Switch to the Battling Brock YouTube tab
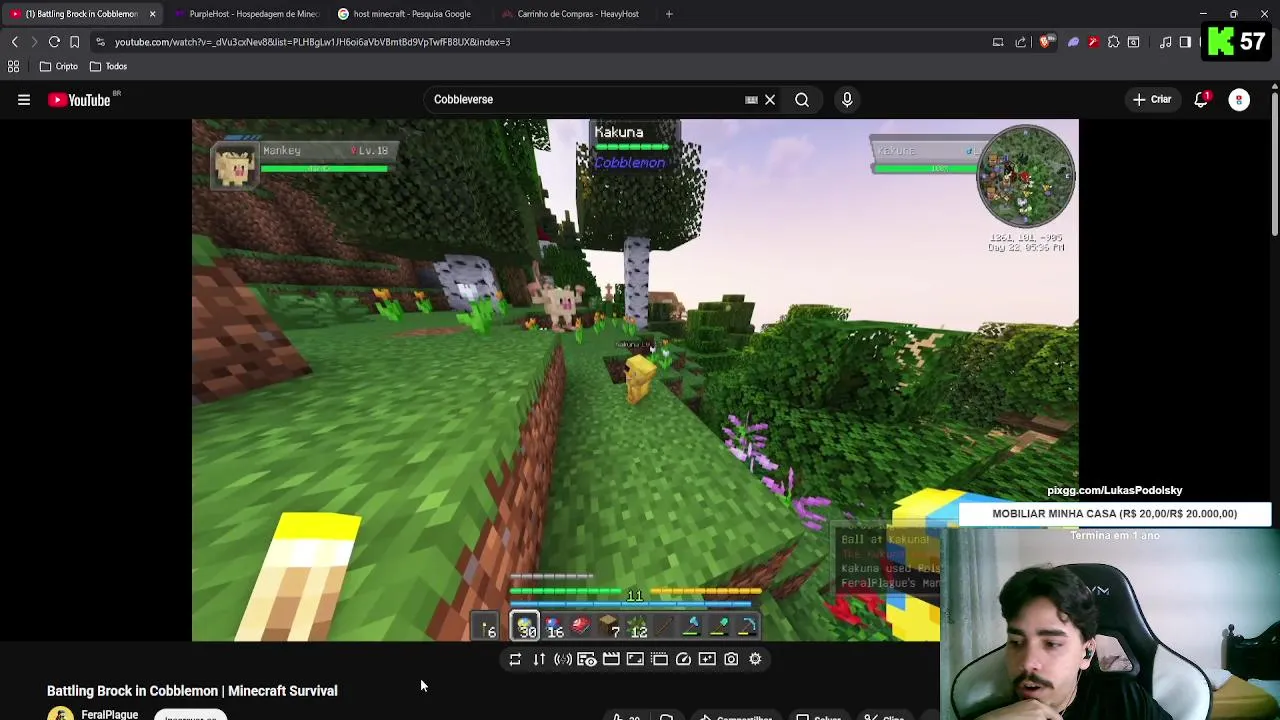This screenshot has height=720, width=1280. 80,14
